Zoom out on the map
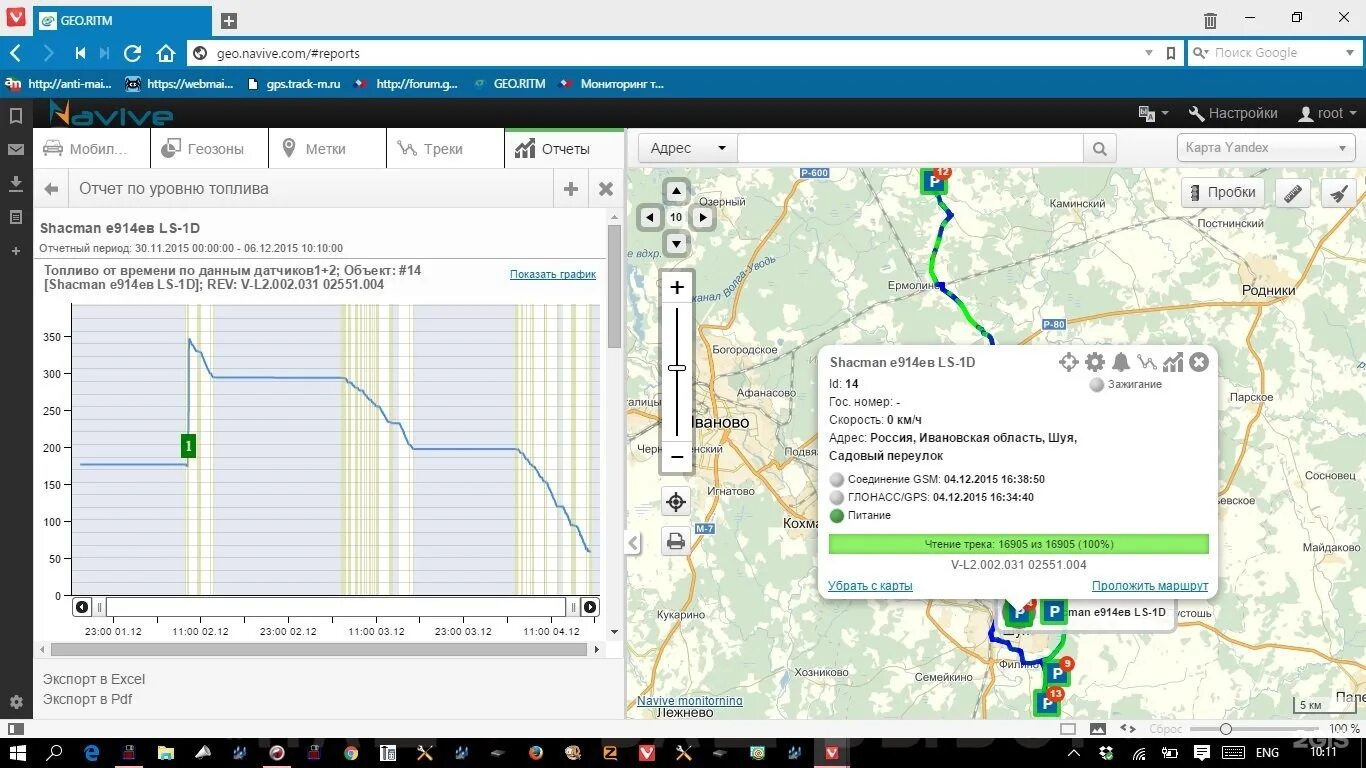 (x=677, y=457)
